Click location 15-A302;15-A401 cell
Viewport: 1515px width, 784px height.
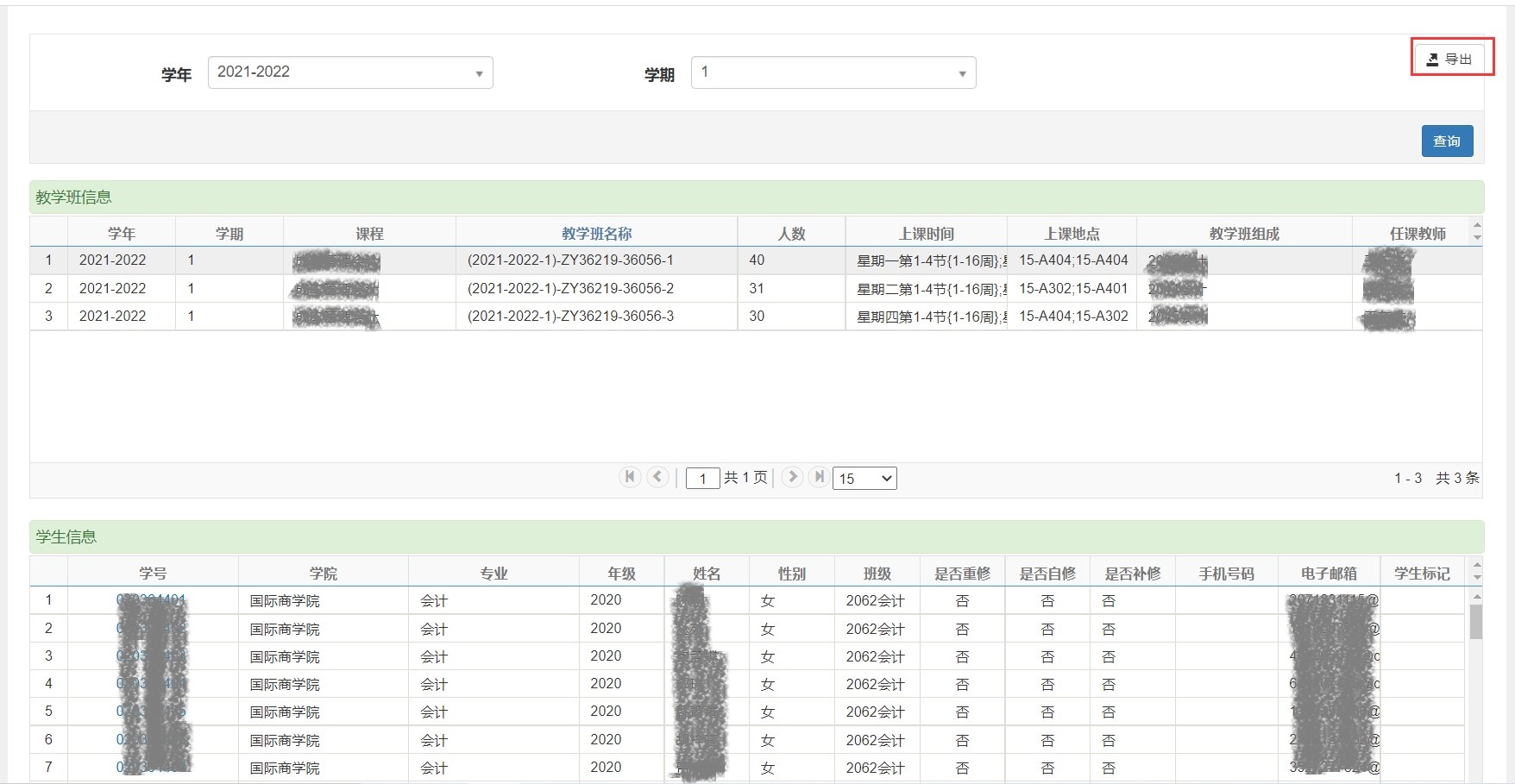tap(1073, 288)
